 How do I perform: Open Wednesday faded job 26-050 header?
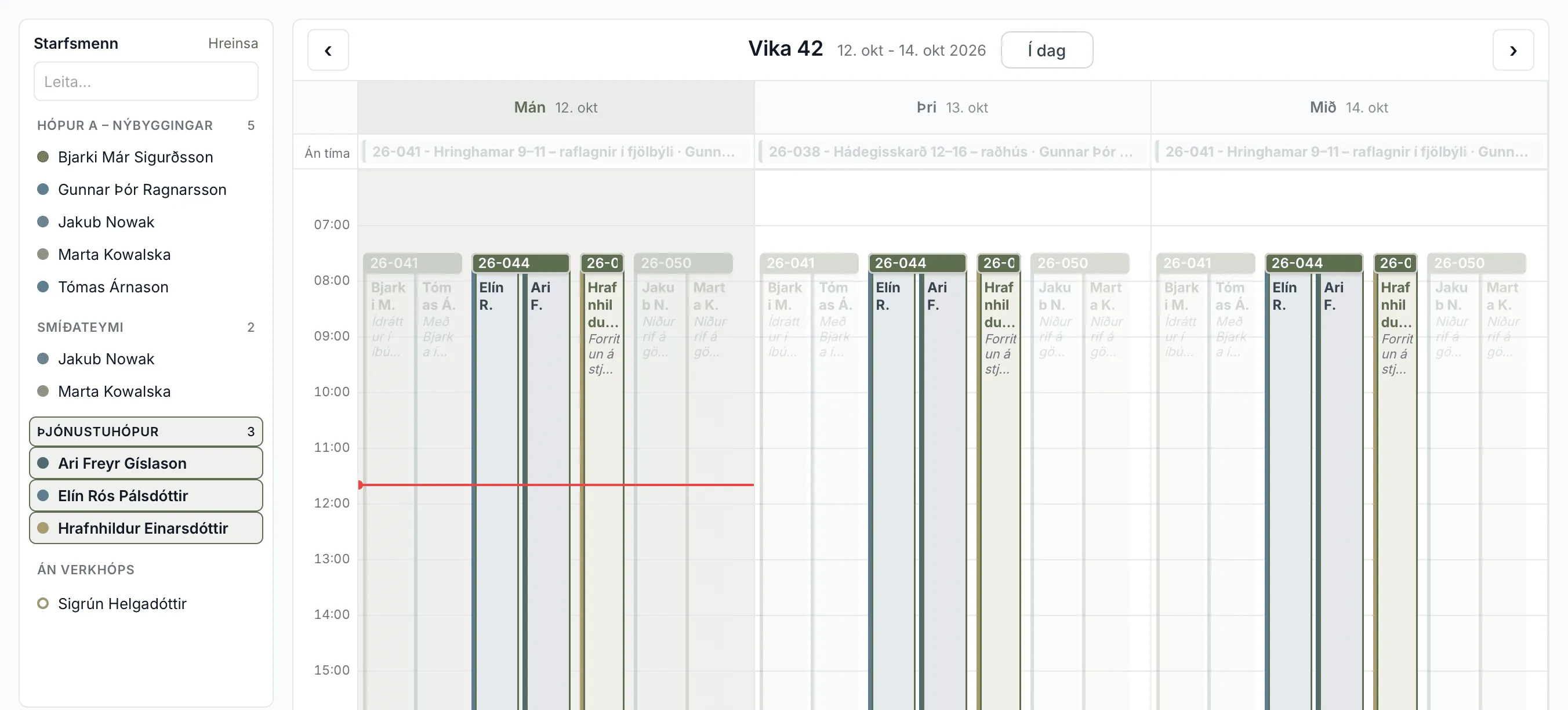pyautogui.click(x=1477, y=263)
